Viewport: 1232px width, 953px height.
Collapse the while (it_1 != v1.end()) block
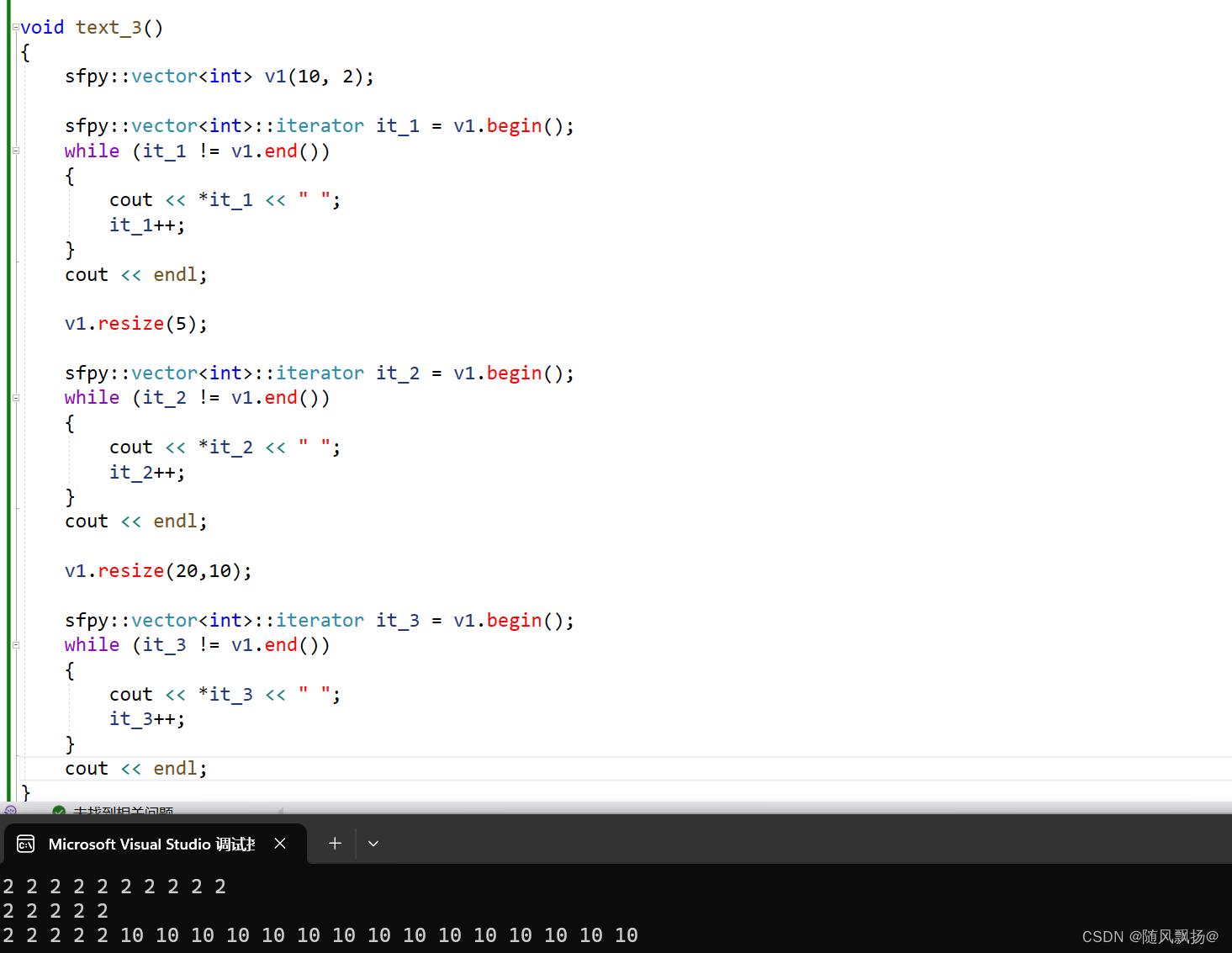point(15,151)
